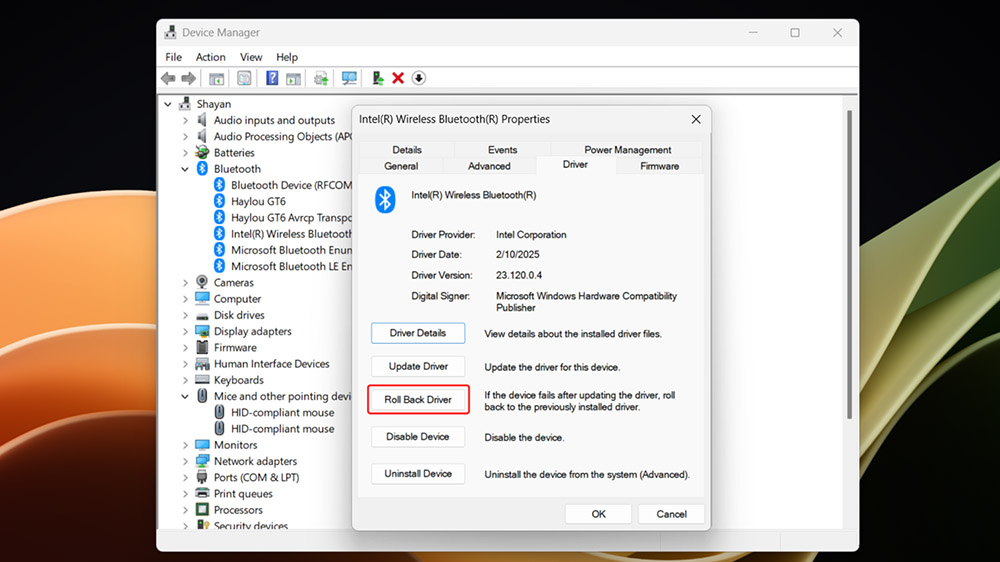Toggle the show/hide console tree icon
This screenshot has height=562, width=1000.
coord(216,78)
